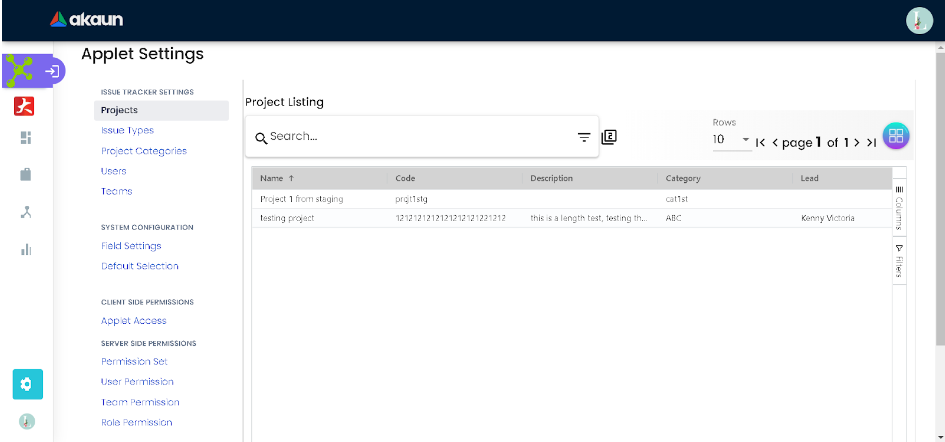Sort by Lead column header
The width and height of the screenshot is (945, 442).
[x=841, y=178]
